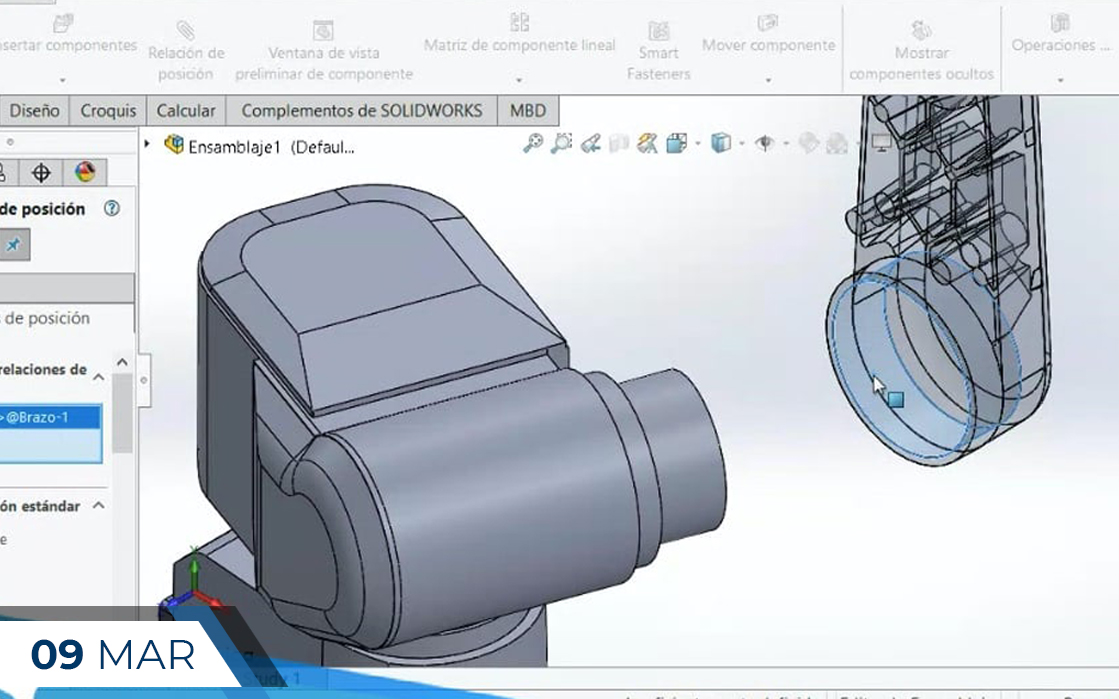The image size is (1119, 699).
Task: Open View Settings monitor icon
Action: 881,144
